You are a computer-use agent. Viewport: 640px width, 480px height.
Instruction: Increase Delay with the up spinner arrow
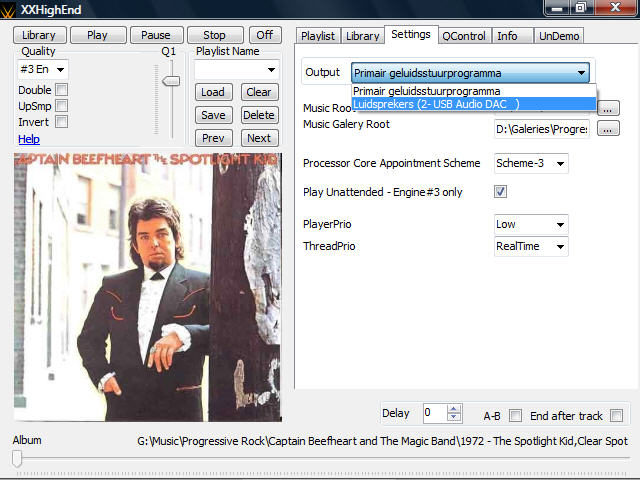(x=454, y=409)
